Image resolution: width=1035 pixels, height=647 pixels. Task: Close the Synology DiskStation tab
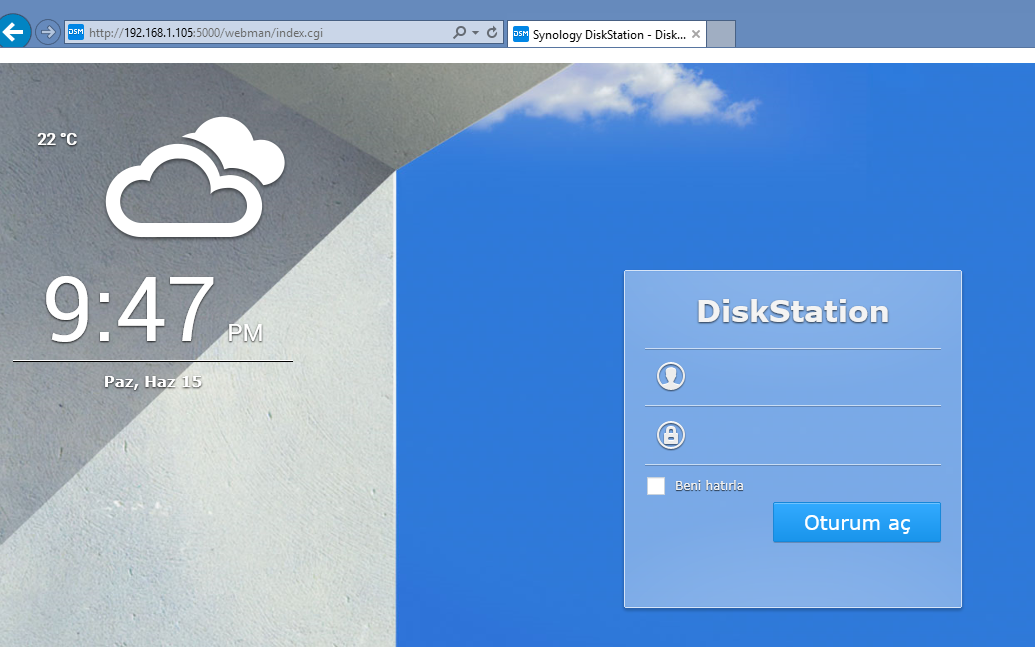pos(696,34)
